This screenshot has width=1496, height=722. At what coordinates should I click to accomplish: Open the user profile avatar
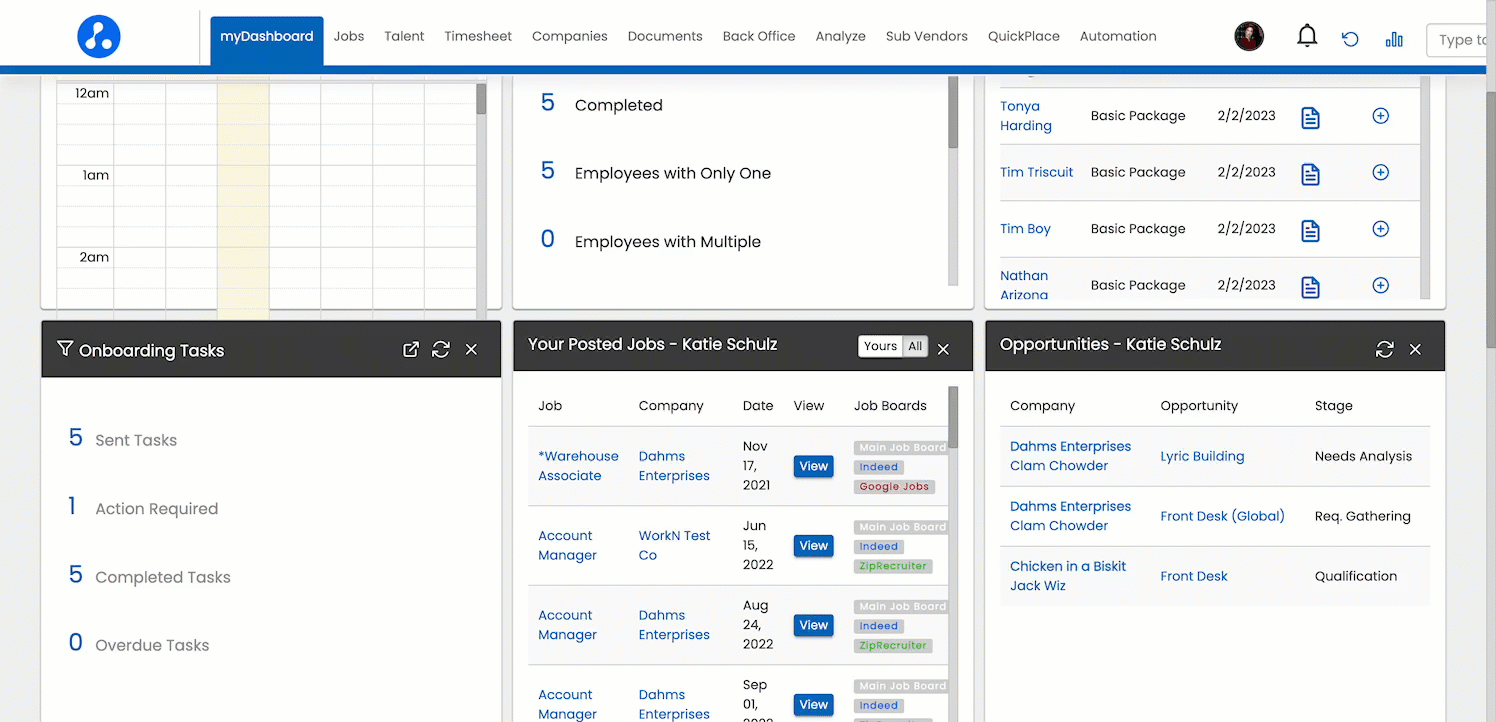tap(1249, 36)
